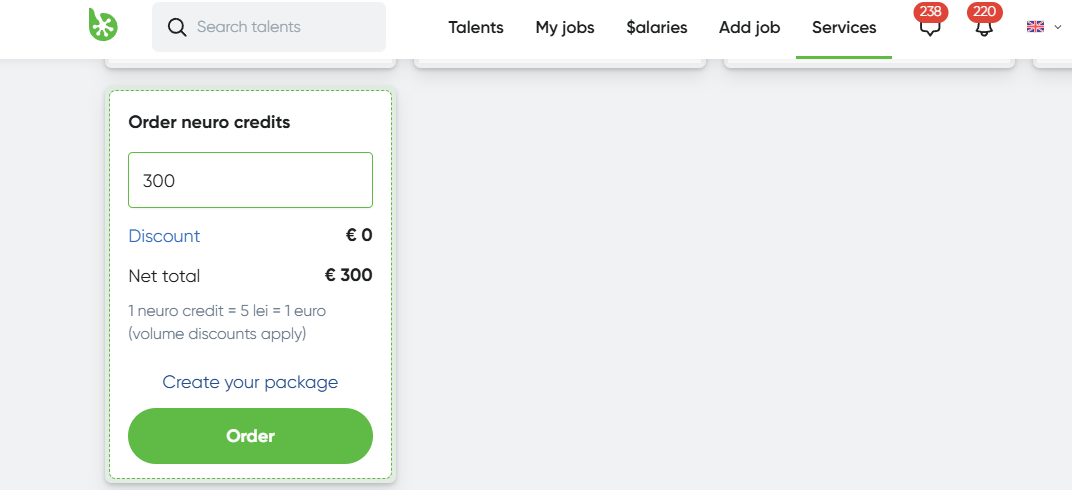Click the Order neuro credits heading

point(209,122)
